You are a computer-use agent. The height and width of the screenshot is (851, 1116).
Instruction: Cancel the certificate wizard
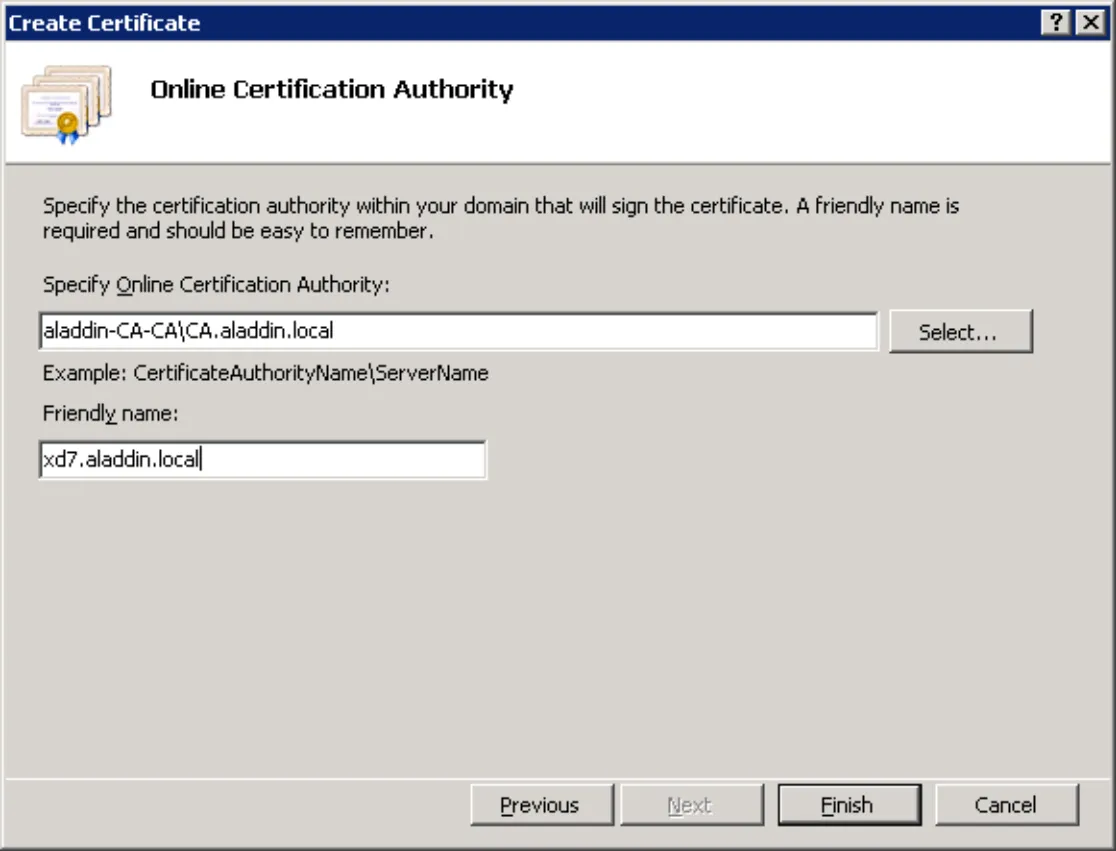[1006, 805]
